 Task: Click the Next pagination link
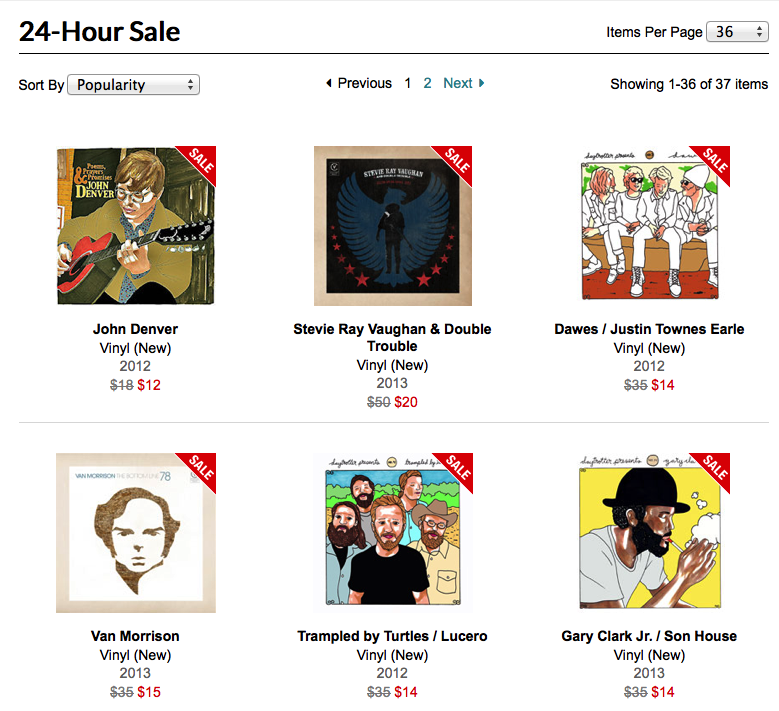(x=458, y=83)
